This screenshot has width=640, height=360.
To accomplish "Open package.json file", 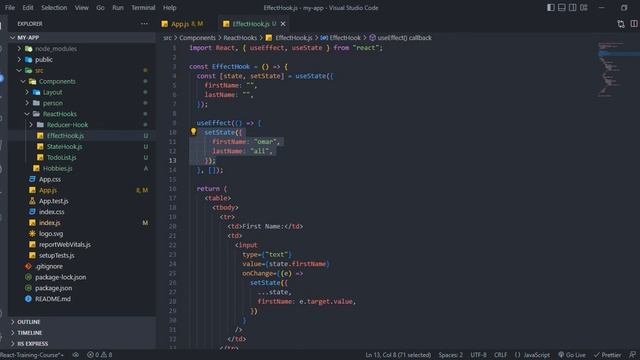I will (x=82, y=288).
